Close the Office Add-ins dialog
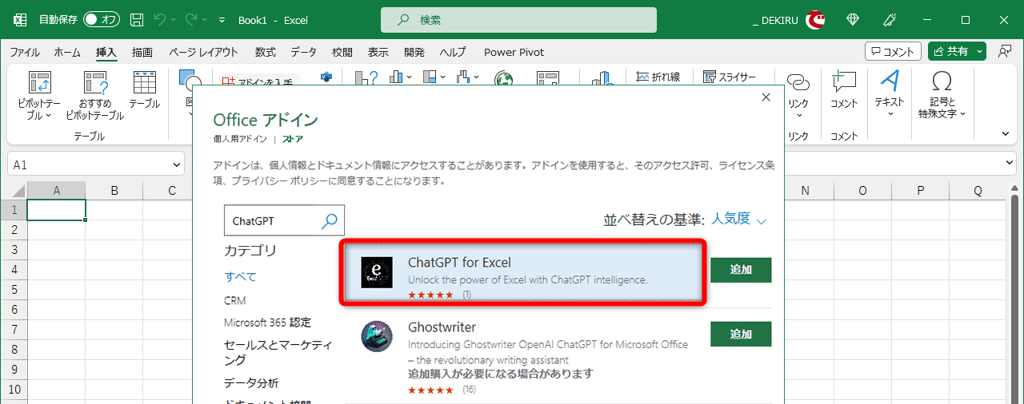This screenshot has height=404, width=1024. click(766, 97)
